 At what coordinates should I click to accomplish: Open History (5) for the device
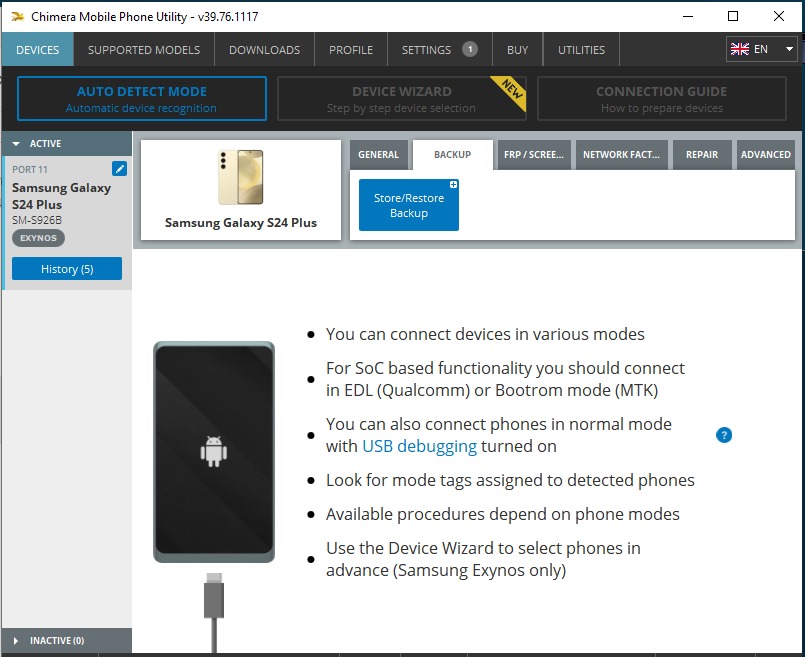pos(67,269)
